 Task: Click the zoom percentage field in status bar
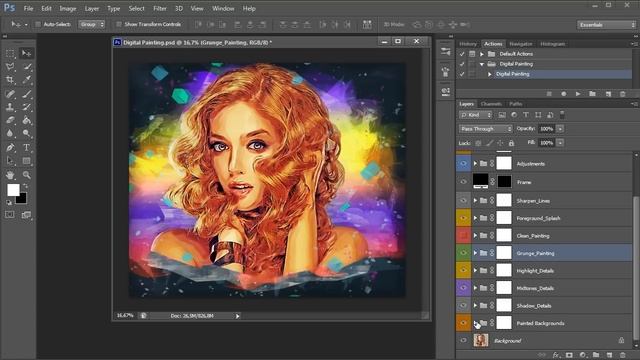coord(125,316)
